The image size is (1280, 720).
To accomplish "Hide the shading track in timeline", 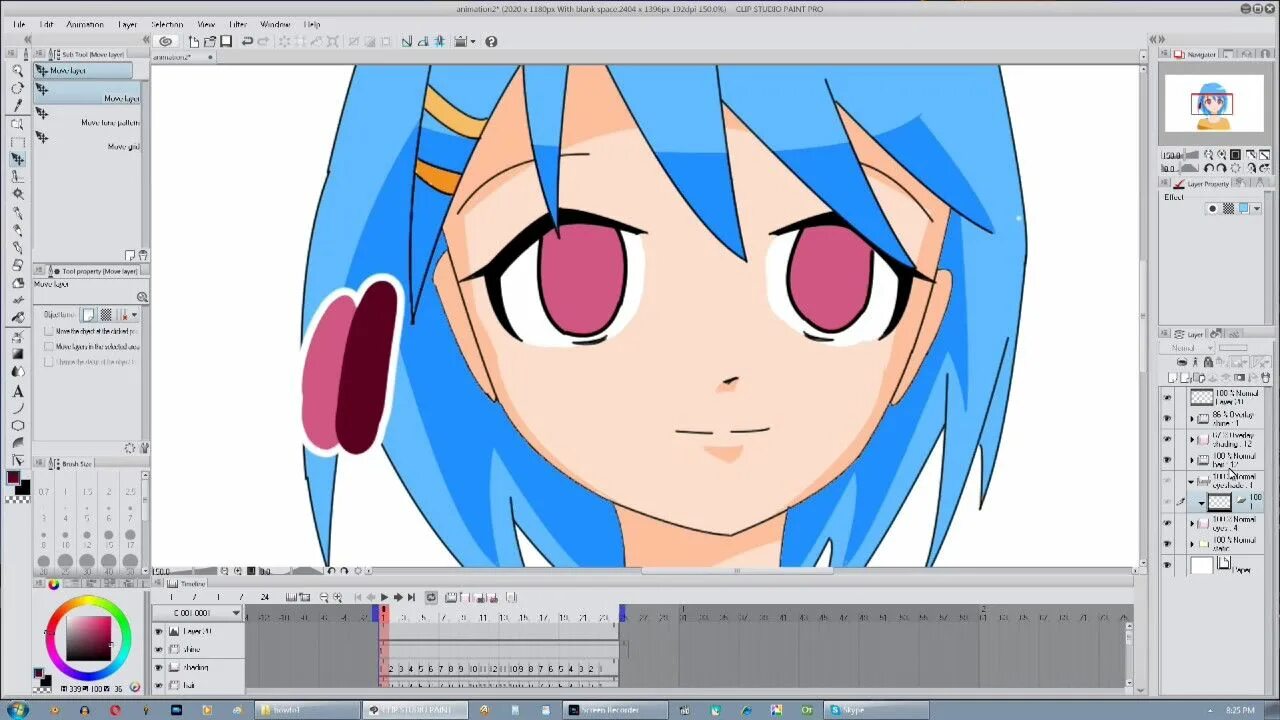I will pos(158,667).
